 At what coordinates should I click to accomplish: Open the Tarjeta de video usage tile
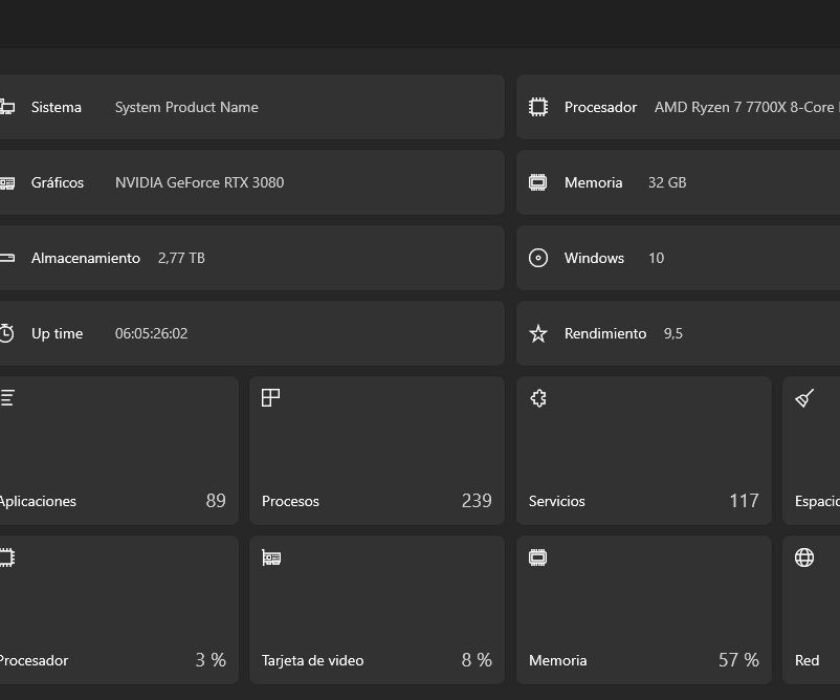[x=377, y=609]
